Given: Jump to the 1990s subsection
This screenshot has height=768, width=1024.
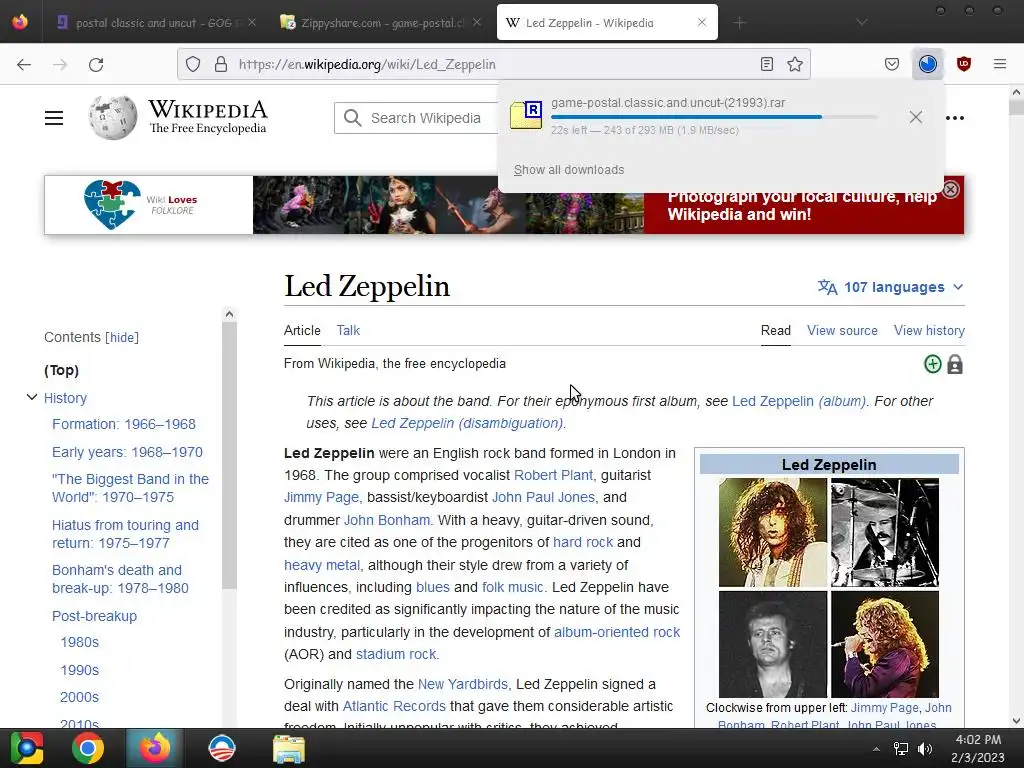Looking at the screenshot, I should [x=80, y=671].
